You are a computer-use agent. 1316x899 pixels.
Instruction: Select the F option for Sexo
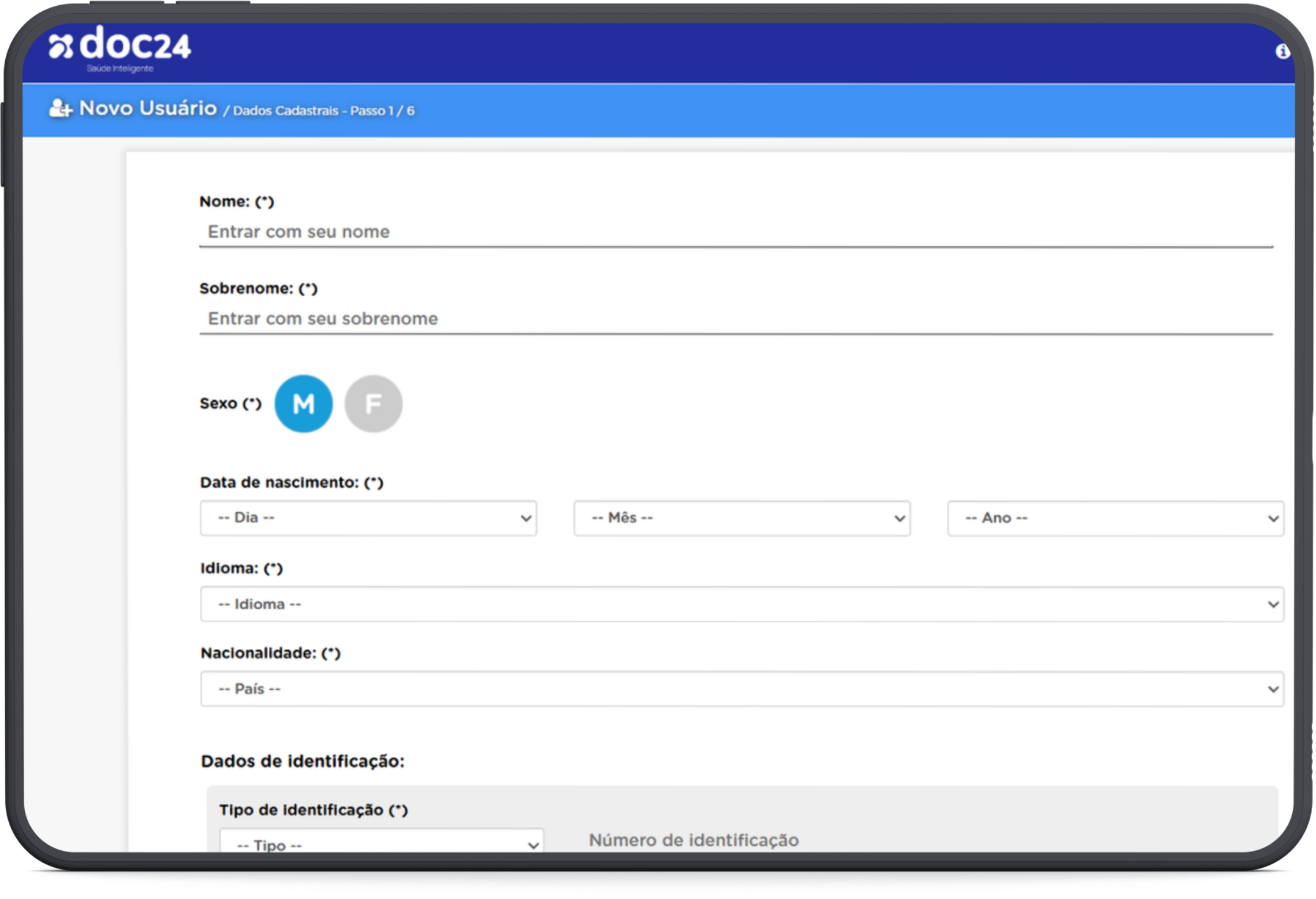pos(373,404)
